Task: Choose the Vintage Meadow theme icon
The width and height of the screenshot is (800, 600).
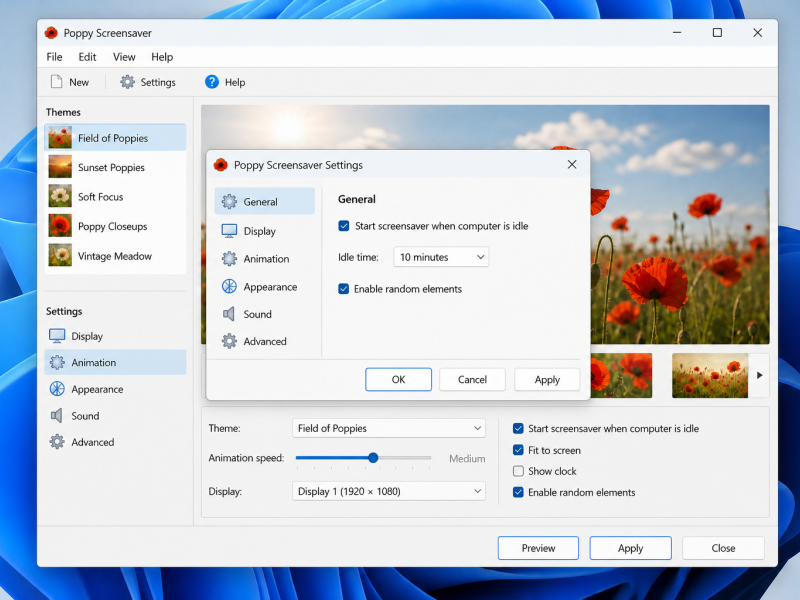Action: (x=60, y=256)
